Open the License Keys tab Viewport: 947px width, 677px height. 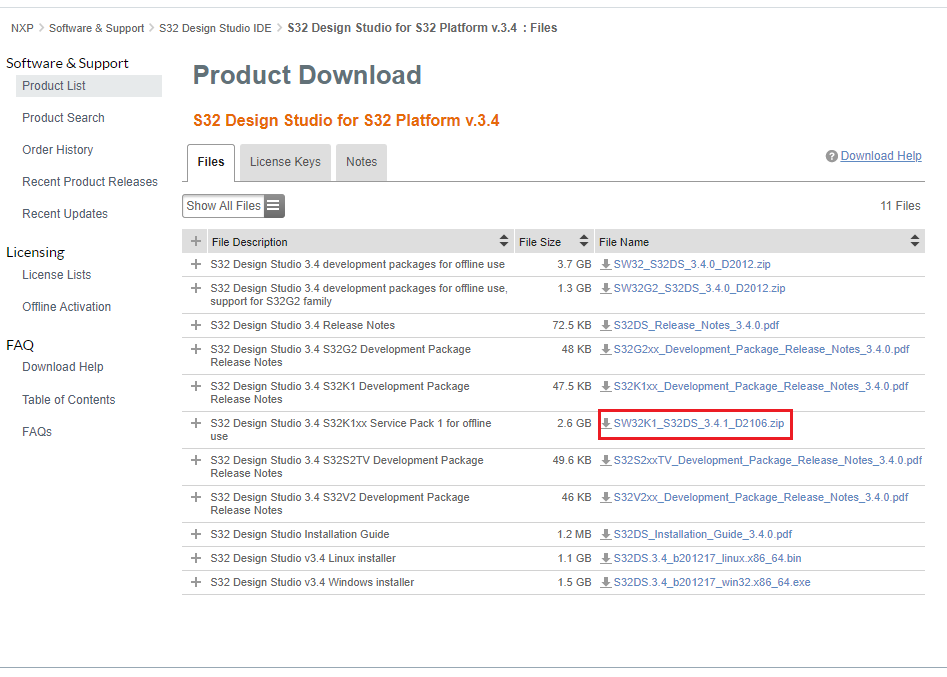(x=285, y=162)
